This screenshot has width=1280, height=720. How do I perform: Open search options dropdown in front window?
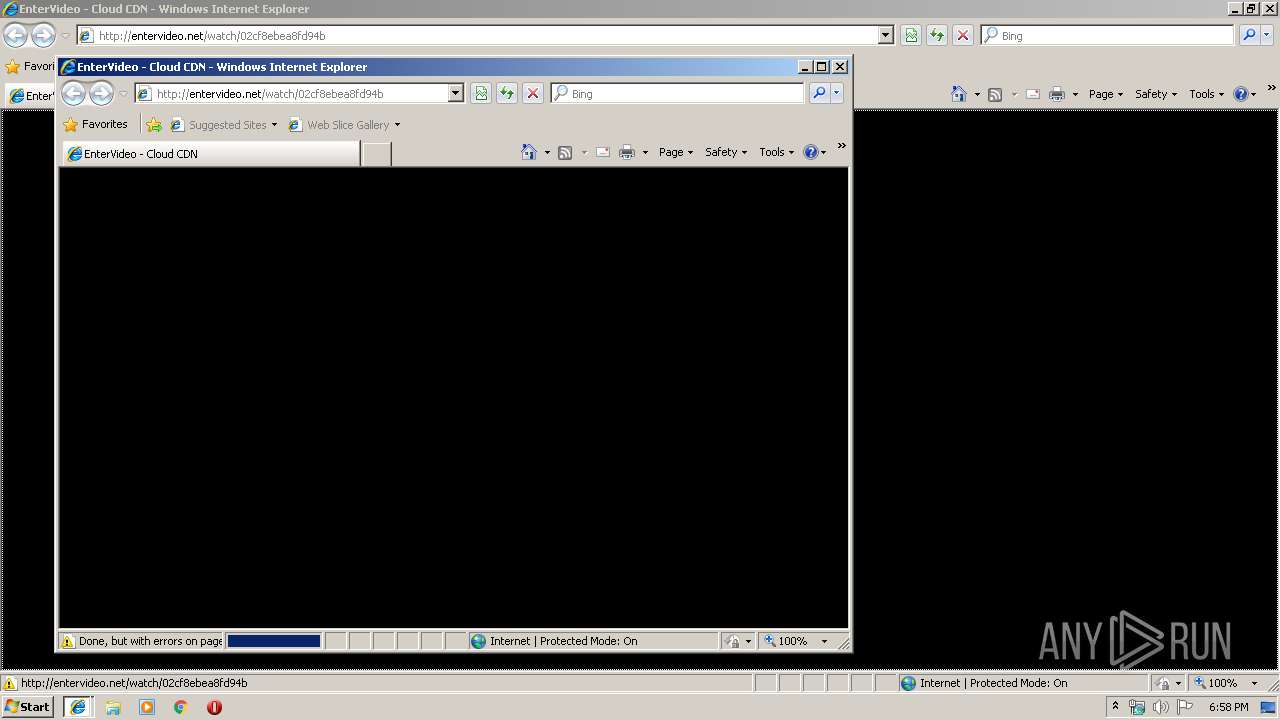837,93
